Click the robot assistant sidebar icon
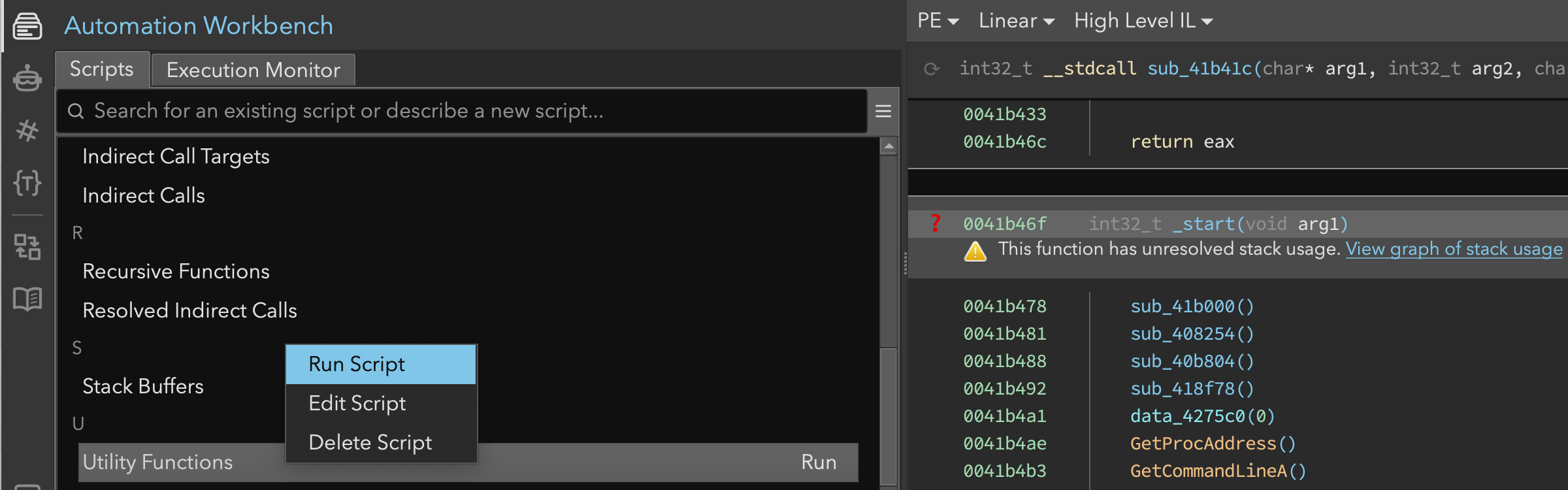The image size is (1568, 490). [27, 78]
